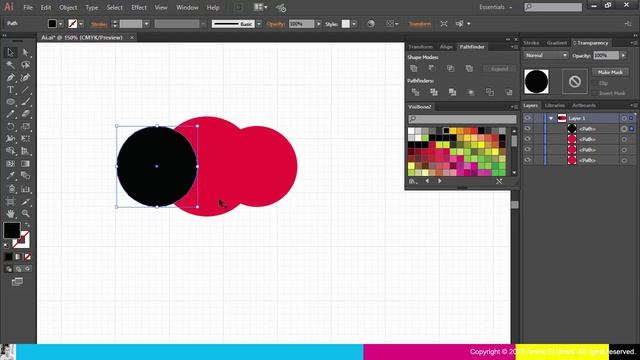Open Recolor Artwork from control bar
The height and width of the screenshot is (360, 640).
371,24
